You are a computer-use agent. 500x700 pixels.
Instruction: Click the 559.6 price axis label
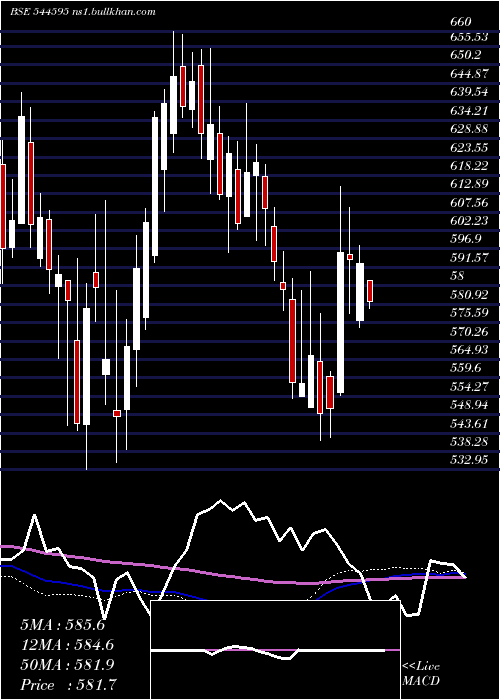[x=466, y=368]
